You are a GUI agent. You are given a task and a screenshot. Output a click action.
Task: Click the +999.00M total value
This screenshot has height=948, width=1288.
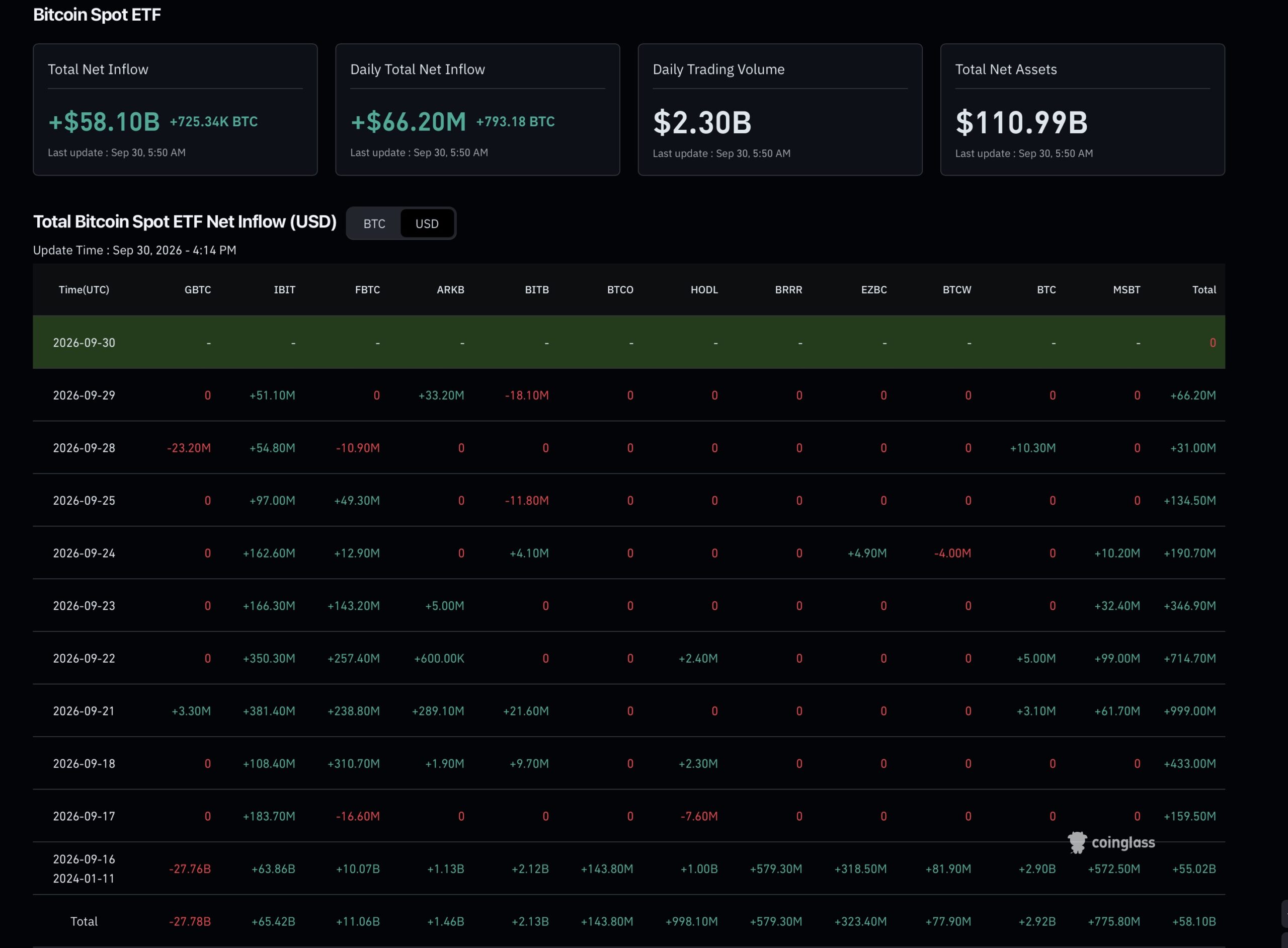tap(1189, 711)
